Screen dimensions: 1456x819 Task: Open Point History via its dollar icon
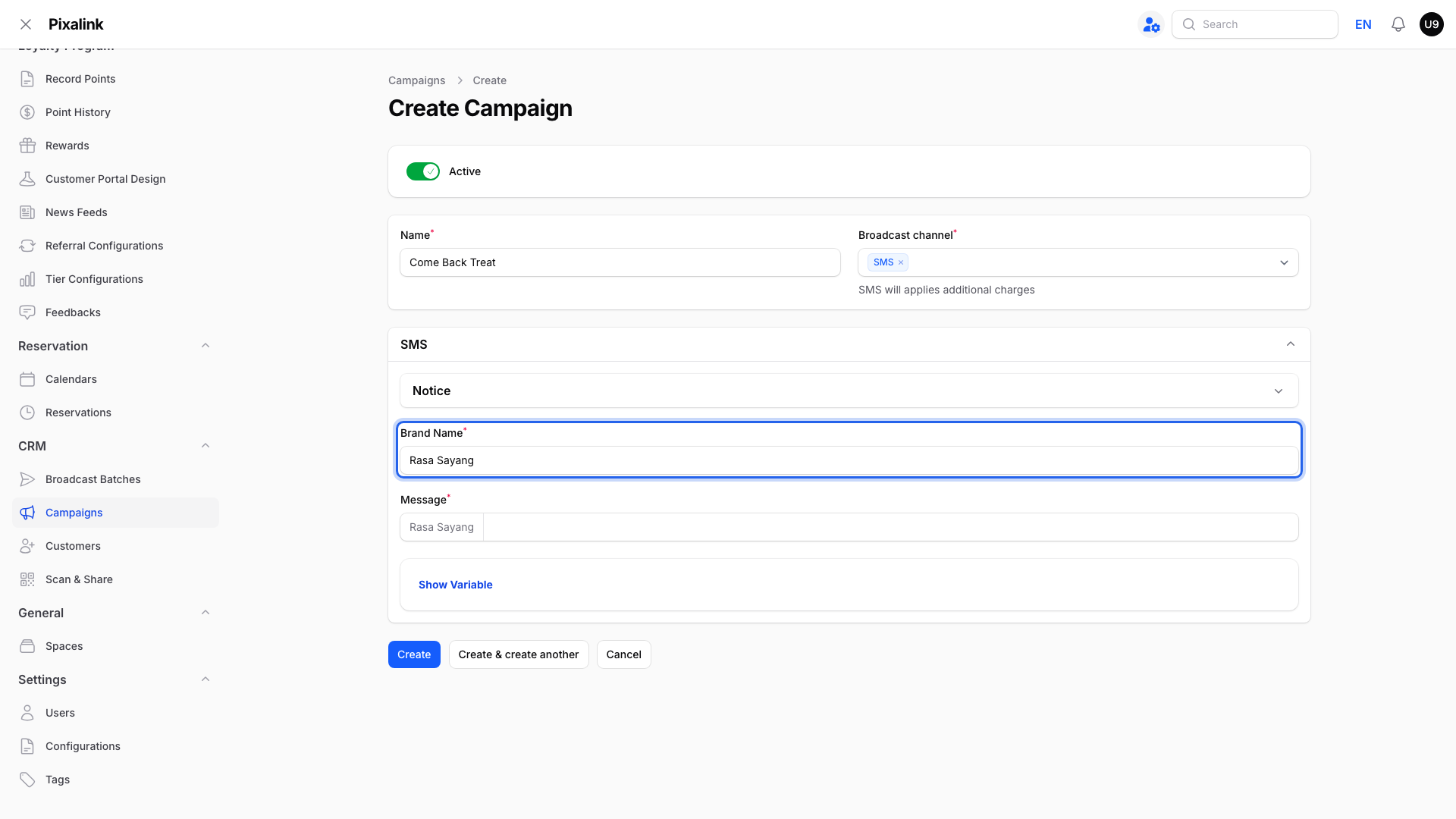[x=27, y=112]
